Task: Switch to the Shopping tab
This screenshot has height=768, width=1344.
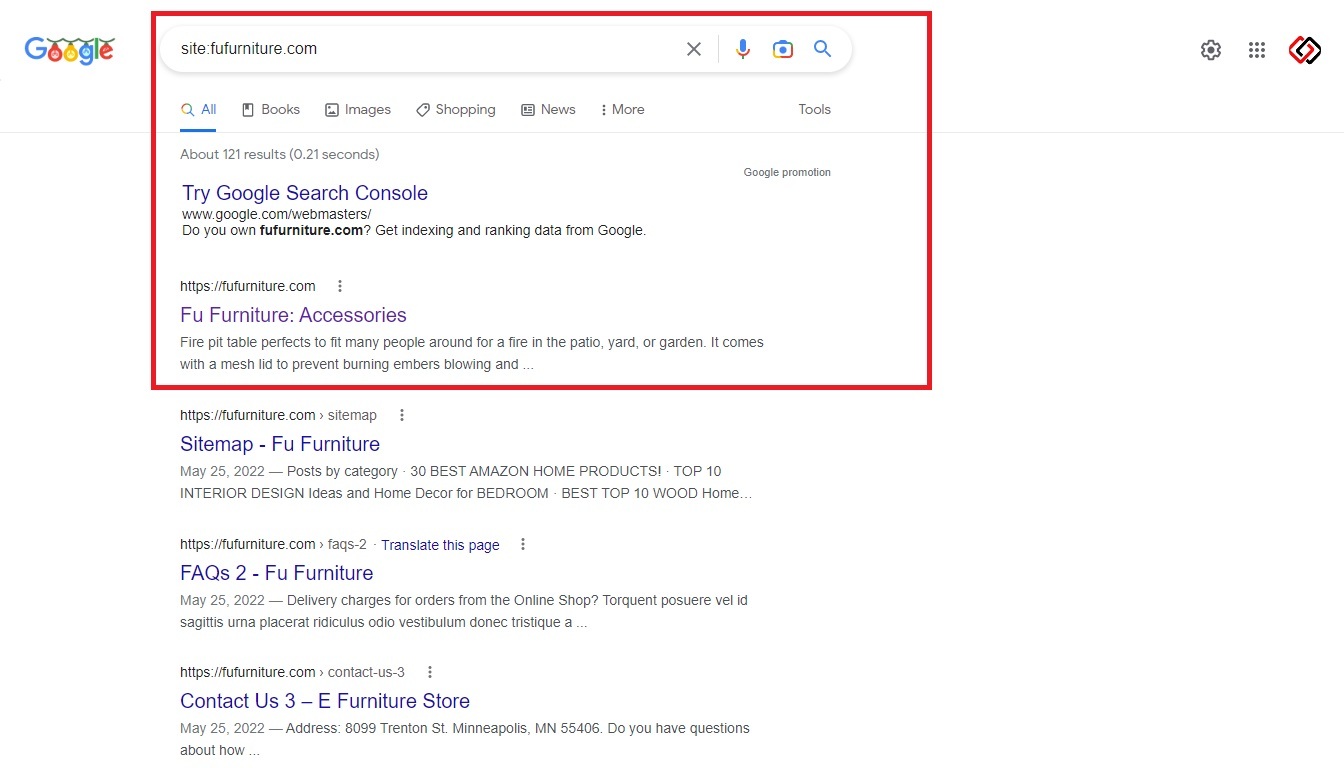Action: click(456, 110)
